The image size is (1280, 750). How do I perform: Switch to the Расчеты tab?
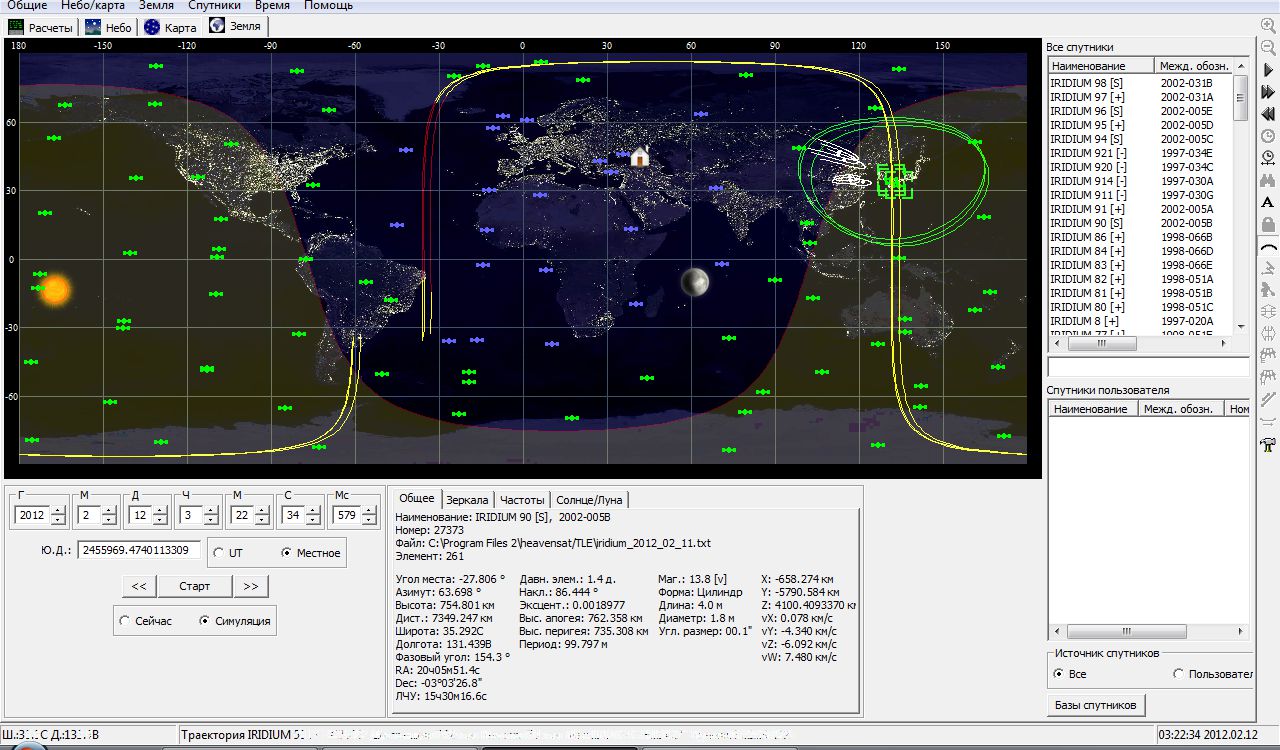click(41, 27)
